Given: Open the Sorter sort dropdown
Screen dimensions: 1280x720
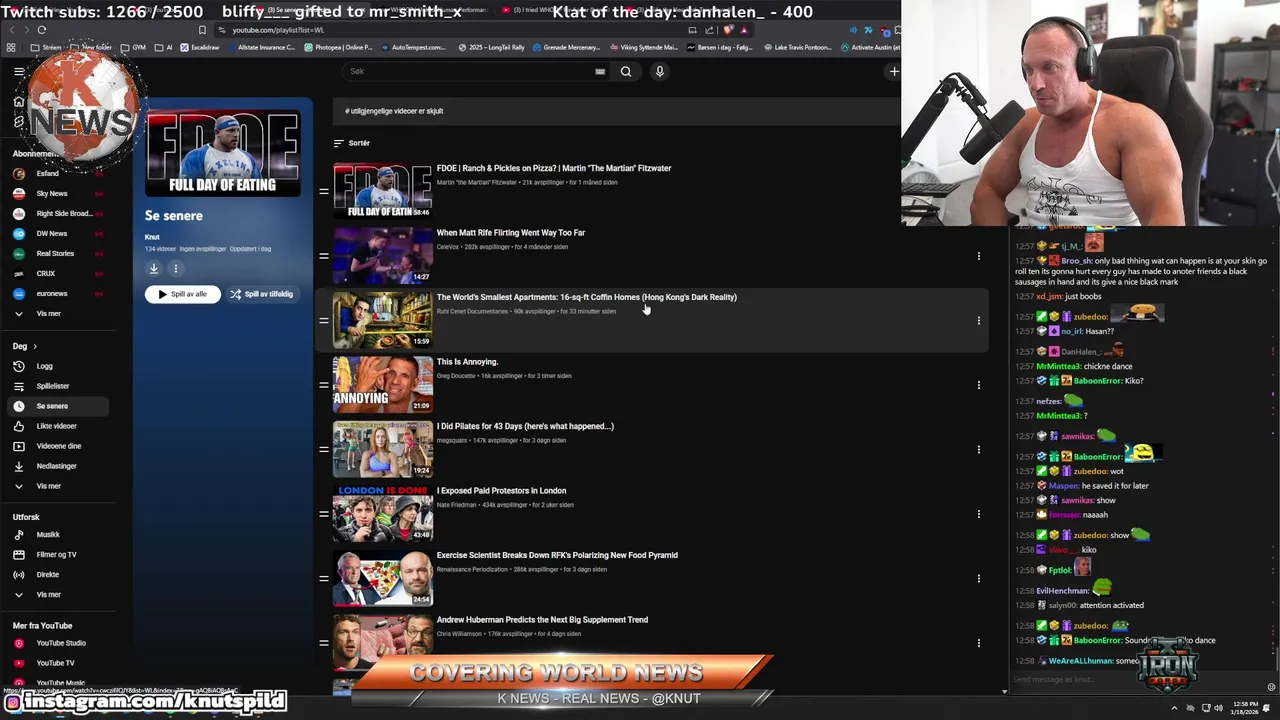Looking at the screenshot, I should (352, 143).
